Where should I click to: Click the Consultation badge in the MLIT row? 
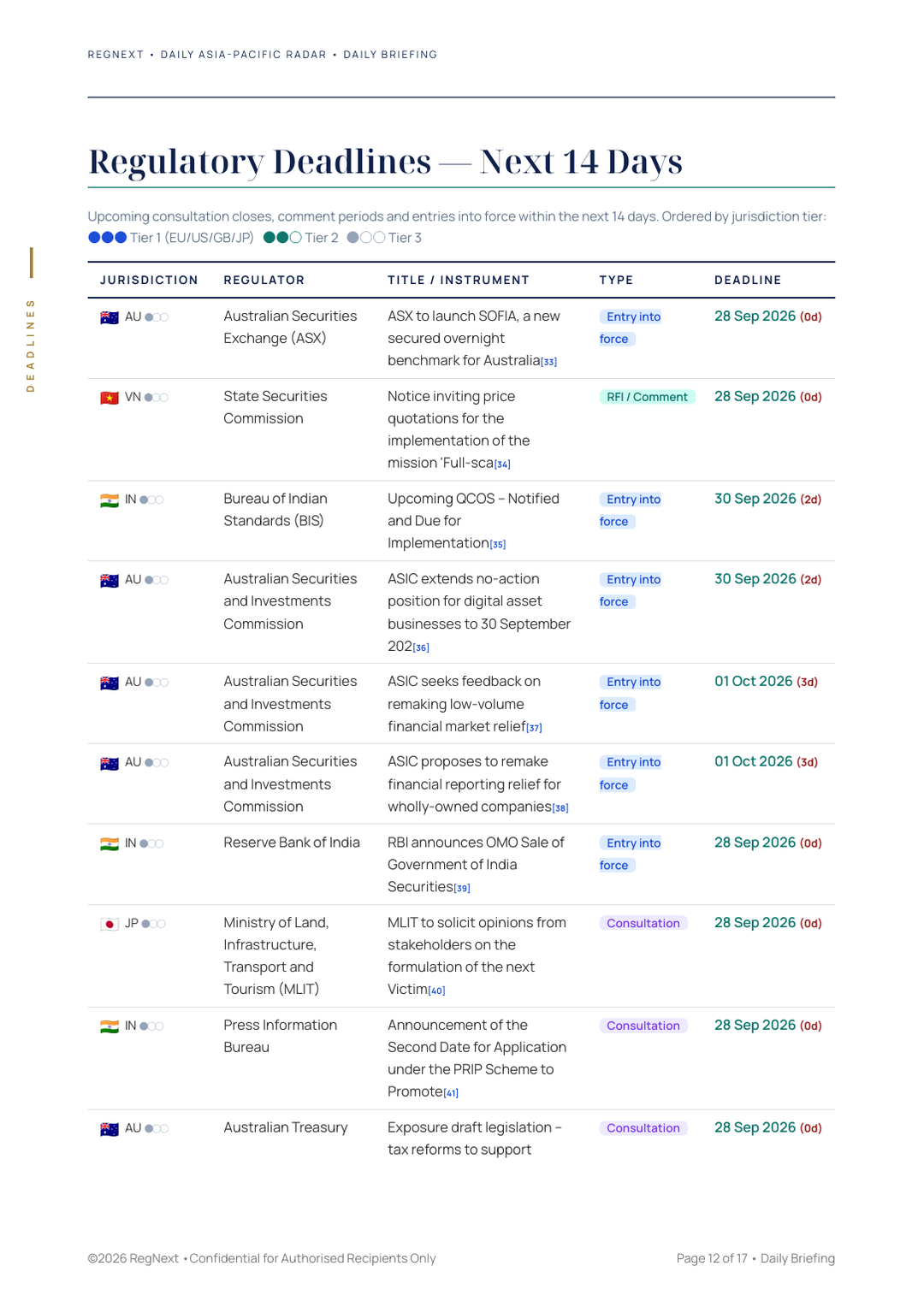click(643, 923)
